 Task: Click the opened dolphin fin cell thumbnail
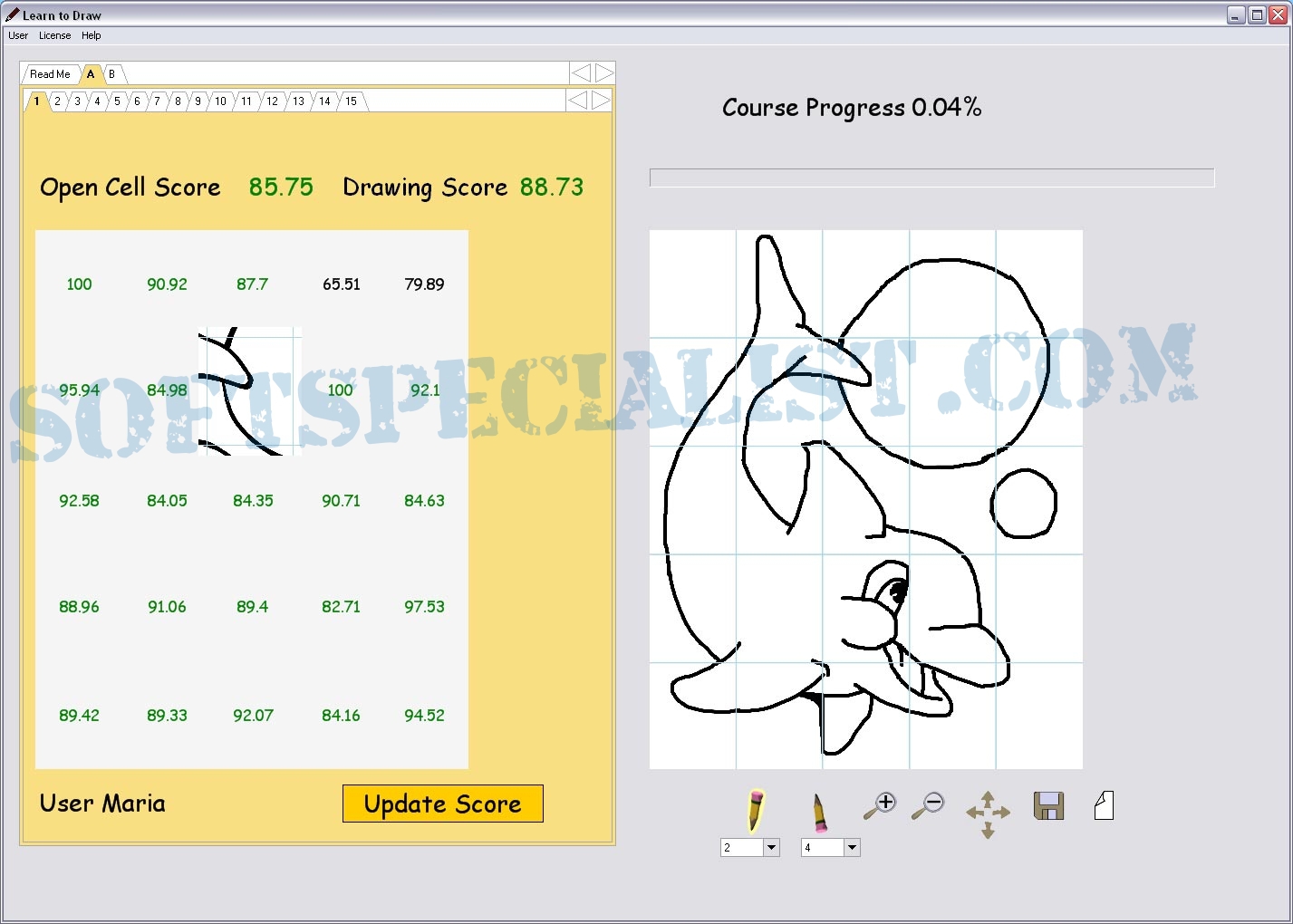[250, 390]
